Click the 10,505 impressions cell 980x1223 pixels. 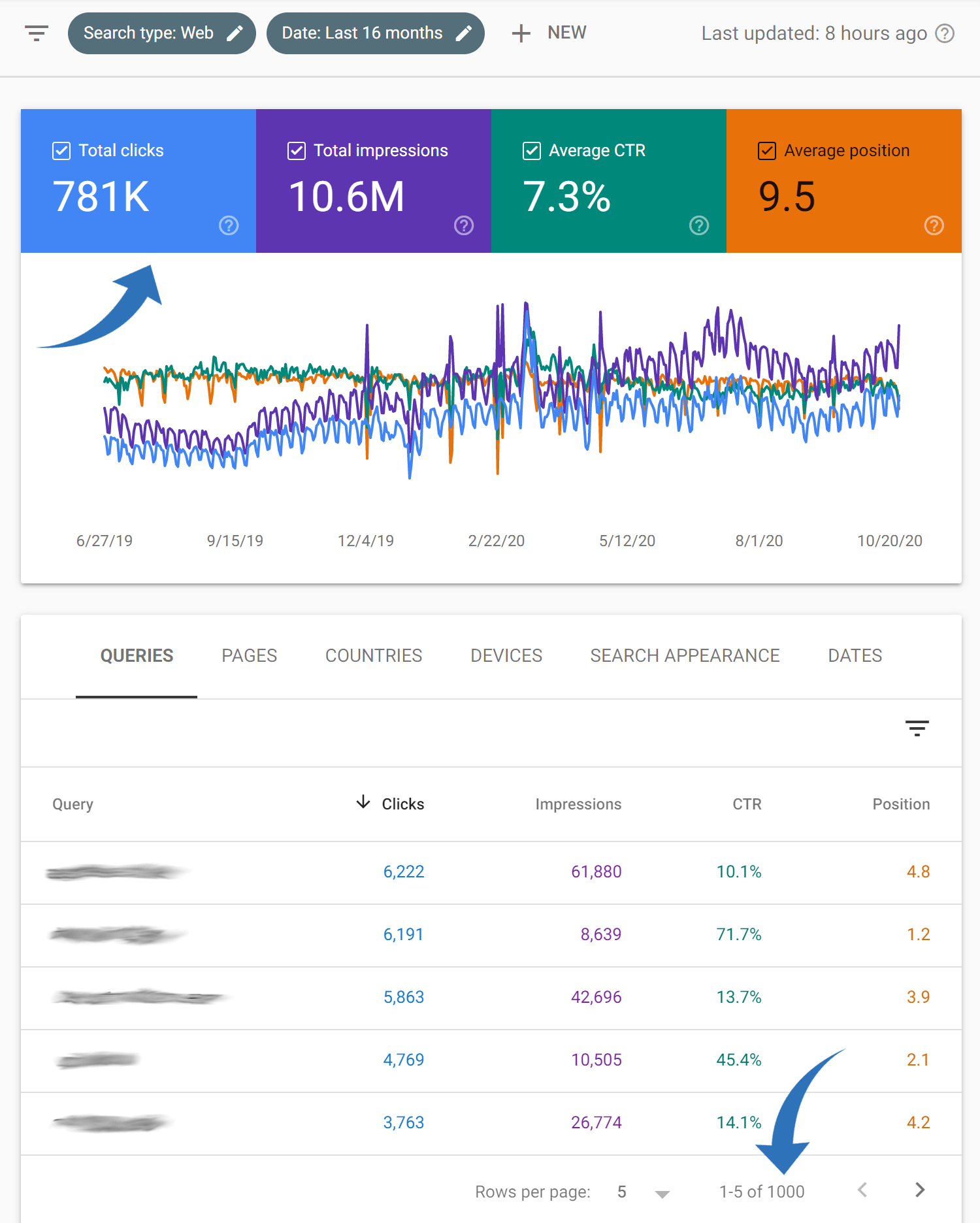pyautogui.click(x=596, y=1060)
